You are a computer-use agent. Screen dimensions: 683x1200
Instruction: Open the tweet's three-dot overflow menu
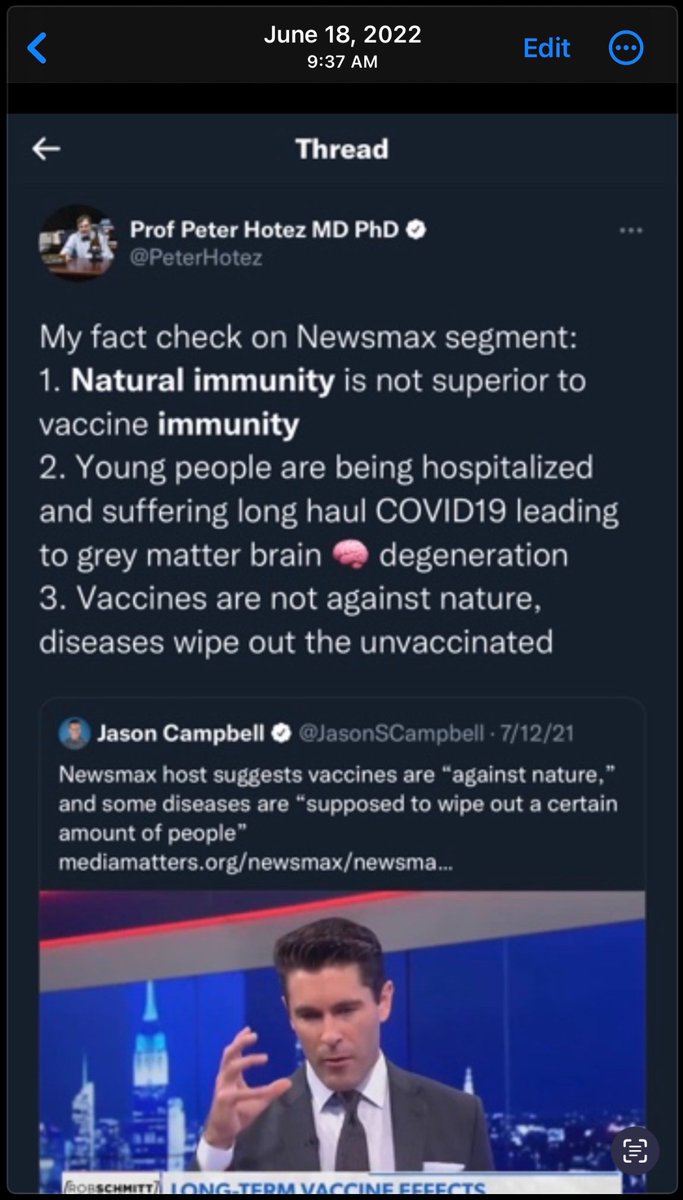630,230
